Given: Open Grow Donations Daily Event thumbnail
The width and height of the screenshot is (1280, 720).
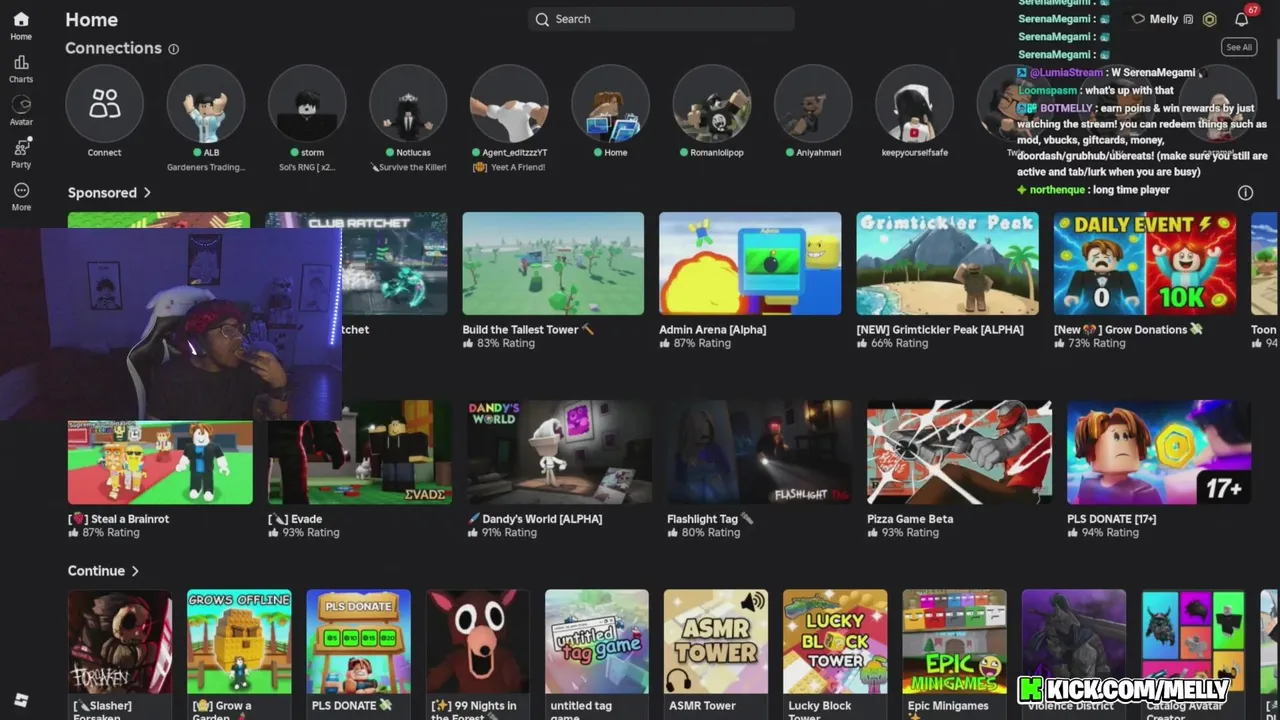Looking at the screenshot, I should click(x=1144, y=263).
